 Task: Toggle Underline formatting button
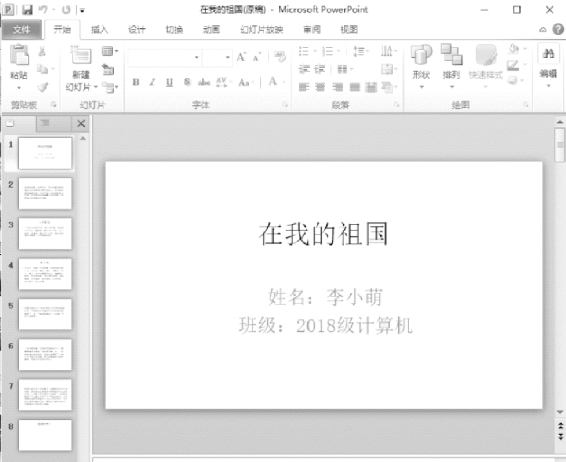(169, 82)
